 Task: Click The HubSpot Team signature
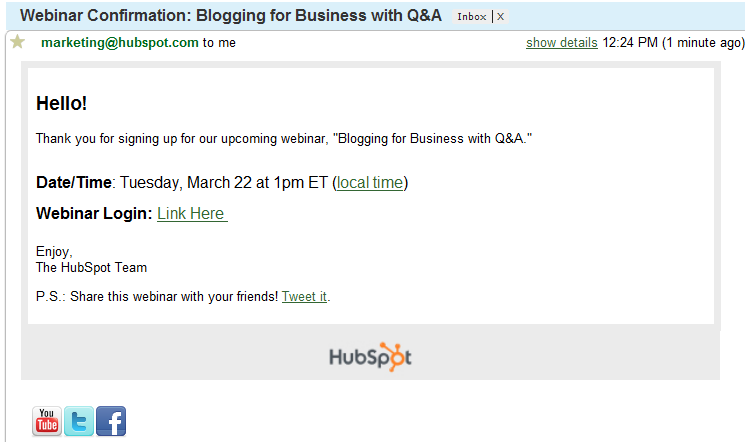[x=91, y=267]
